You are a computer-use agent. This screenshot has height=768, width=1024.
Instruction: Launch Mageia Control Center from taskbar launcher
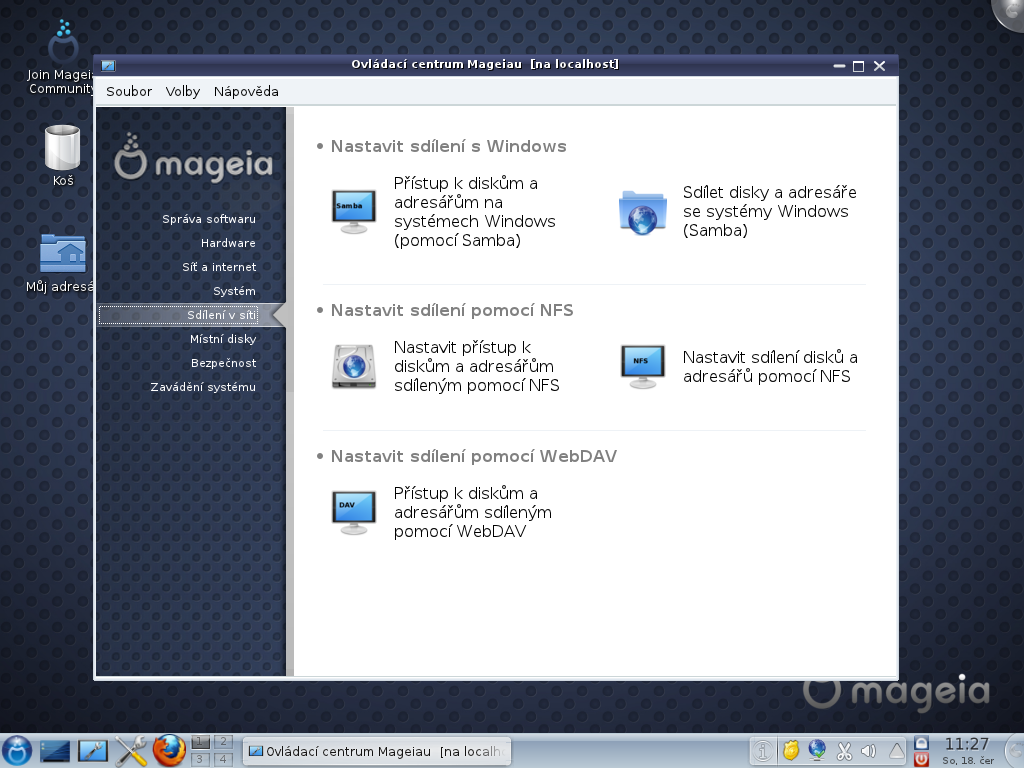pyautogui.click(x=93, y=751)
